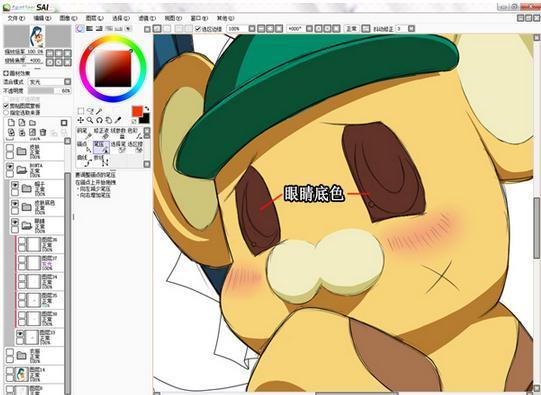The height and width of the screenshot is (395, 541).
Task: Select the Eyedropper color picker tool
Action: coord(118,120)
